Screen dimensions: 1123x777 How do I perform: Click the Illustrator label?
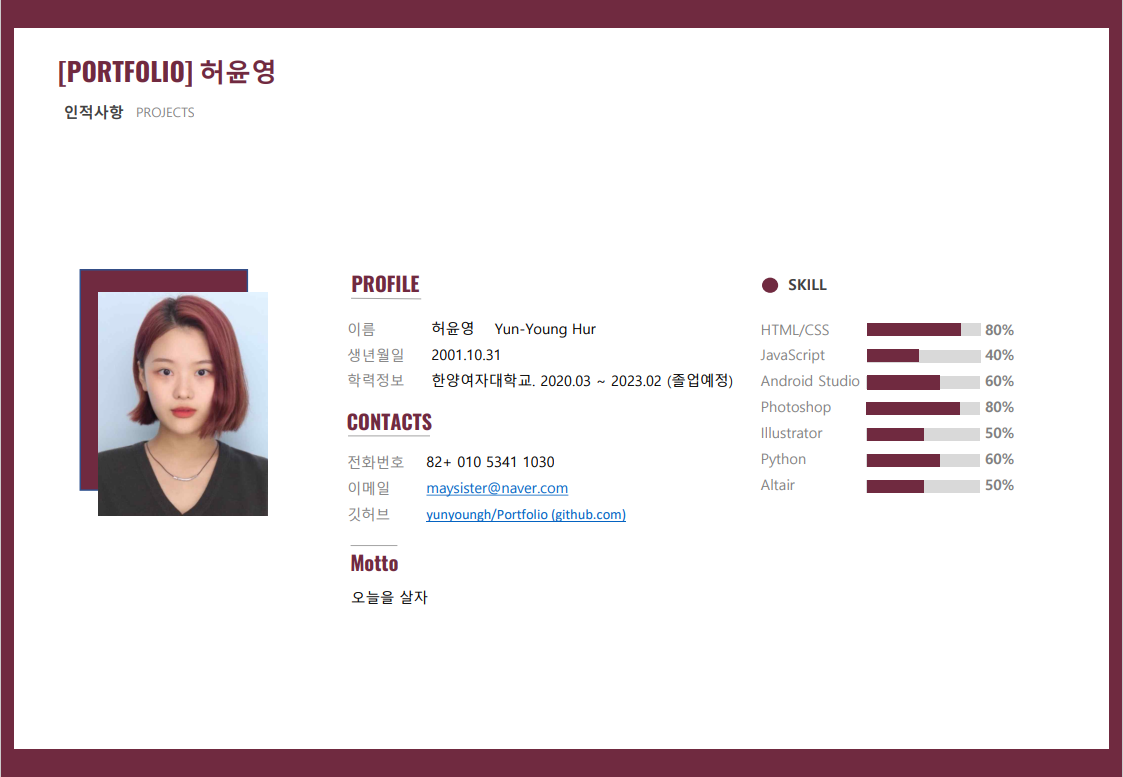791,433
